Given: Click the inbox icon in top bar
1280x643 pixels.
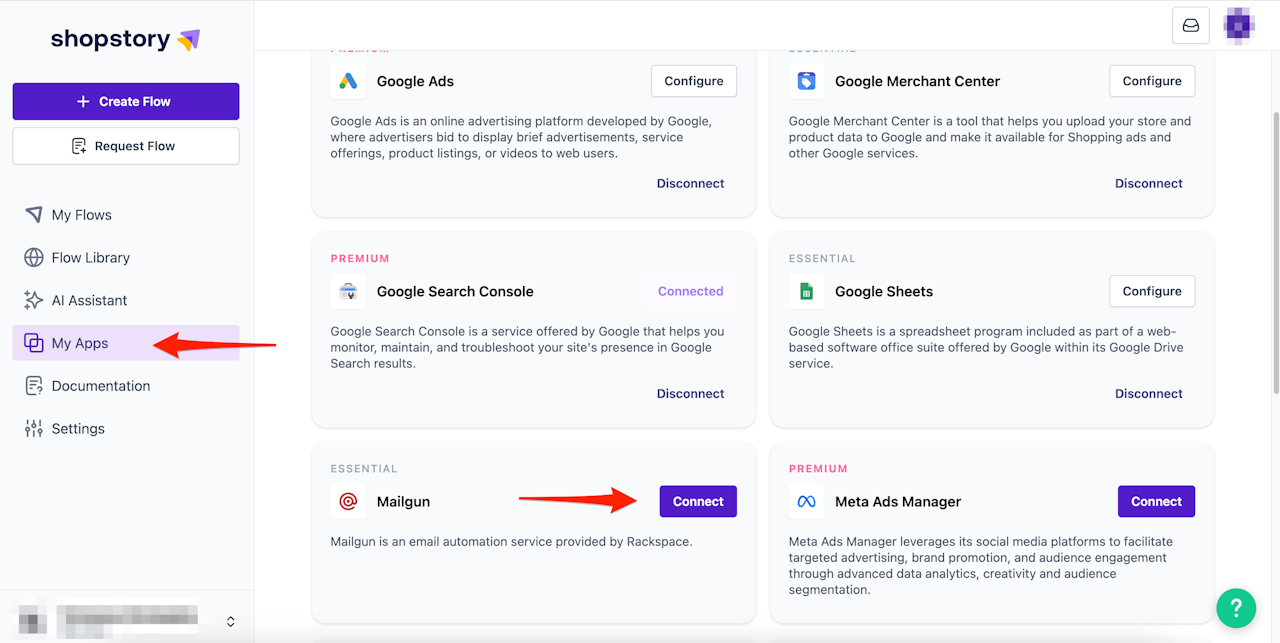Looking at the screenshot, I should (x=1191, y=26).
